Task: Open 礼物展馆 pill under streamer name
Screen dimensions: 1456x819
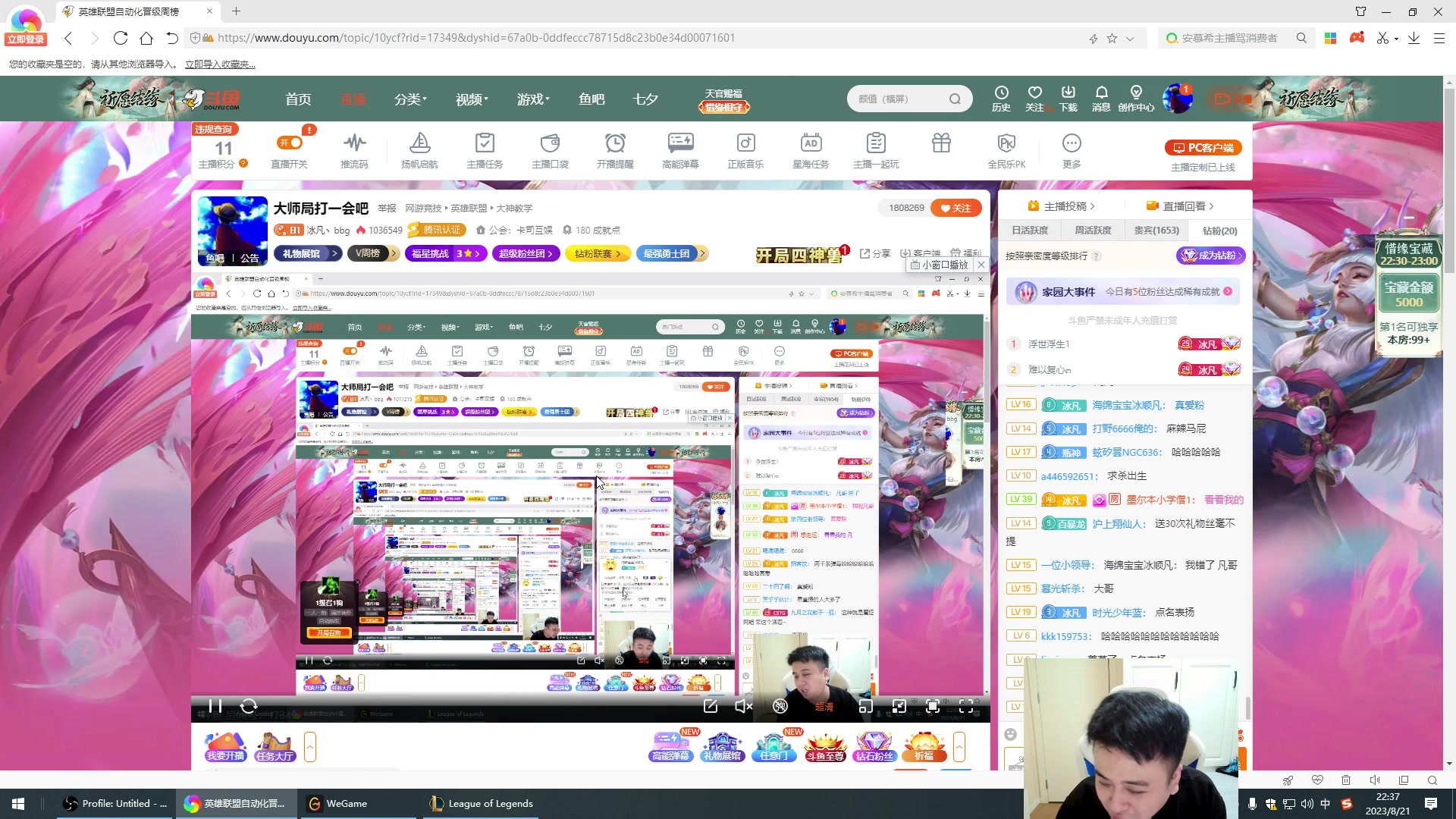Action: 309,253
